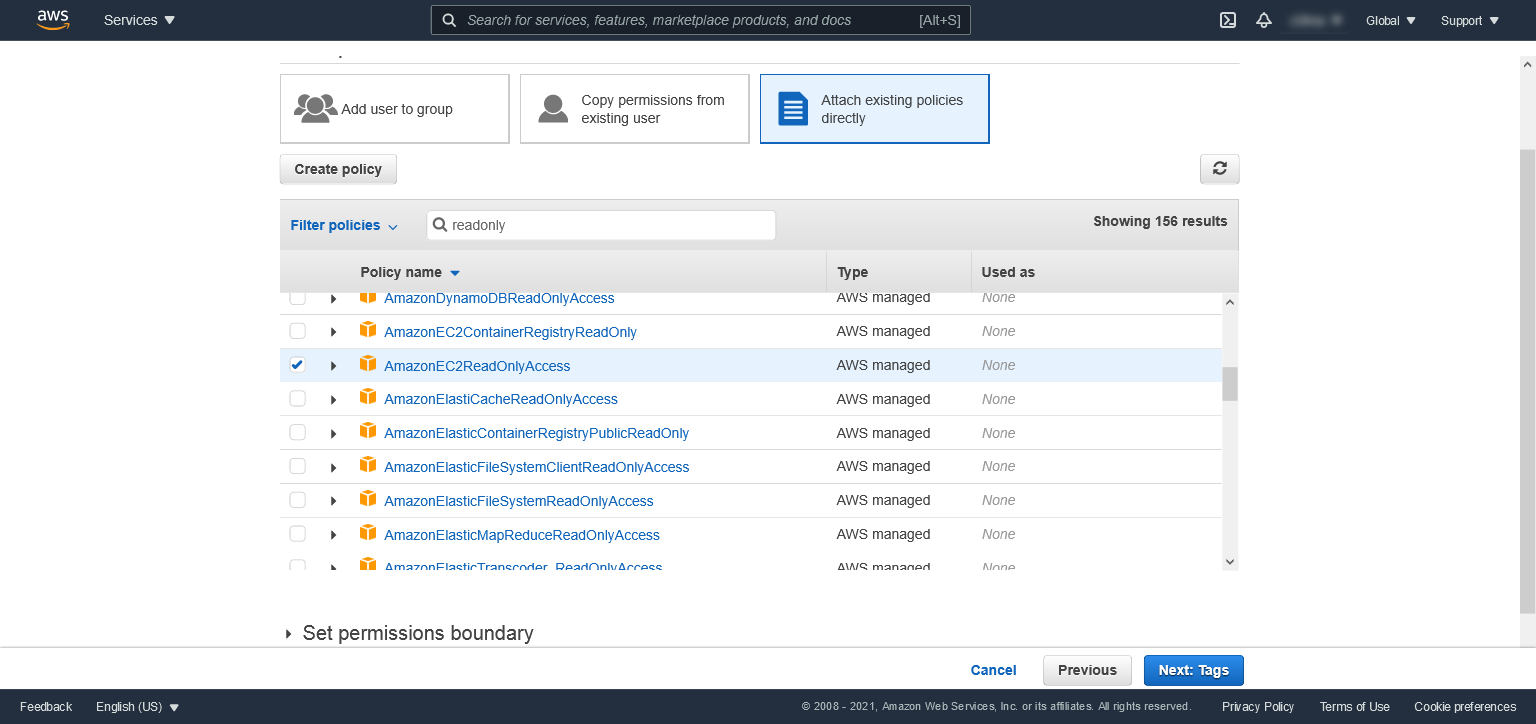This screenshot has width=1536, height=724.
Task: Expand the AmazonElasticContainerRegistryPublicReadOnly row arrow
Action: click(334, 434)
